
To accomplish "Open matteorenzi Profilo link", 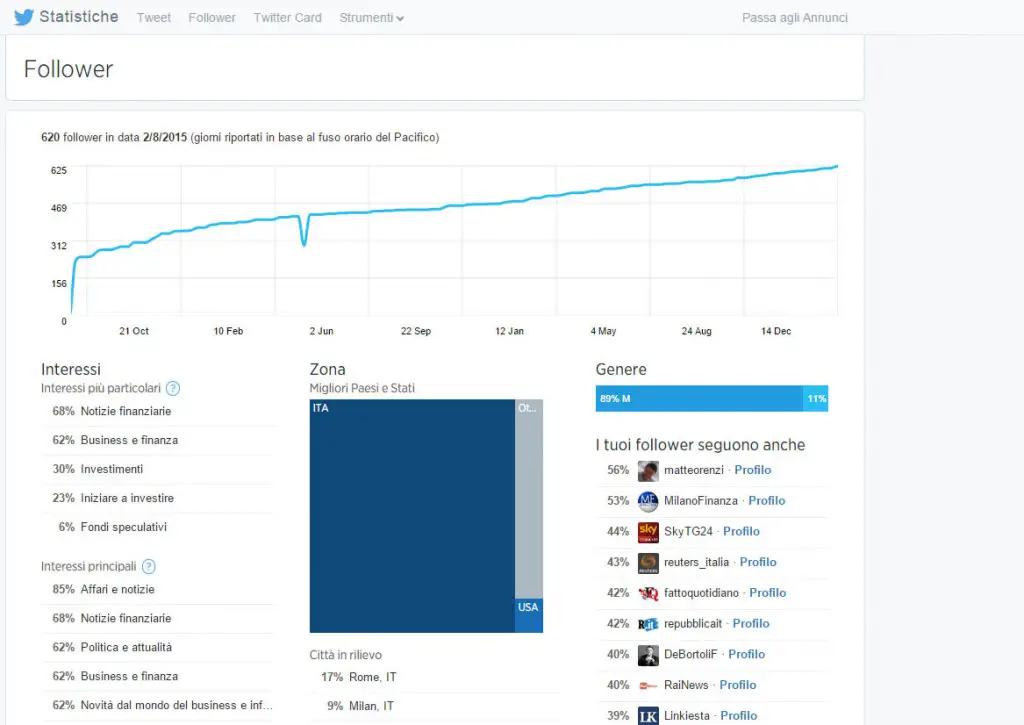I will point(752,470).
